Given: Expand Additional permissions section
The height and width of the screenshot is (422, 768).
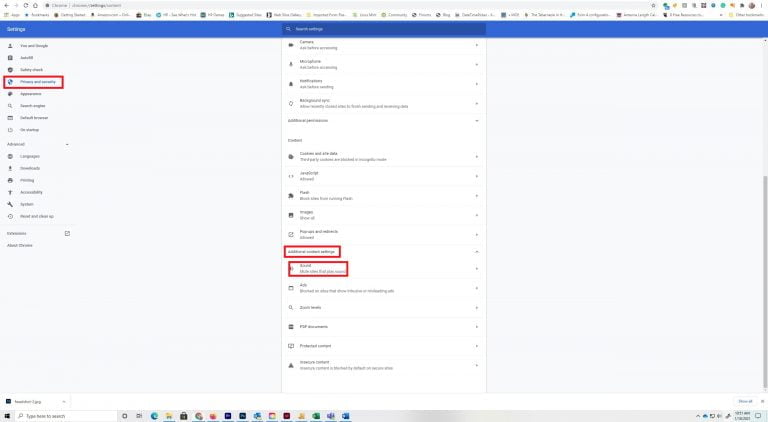Looking at the screenshot, I should click(x=384, y=120).
